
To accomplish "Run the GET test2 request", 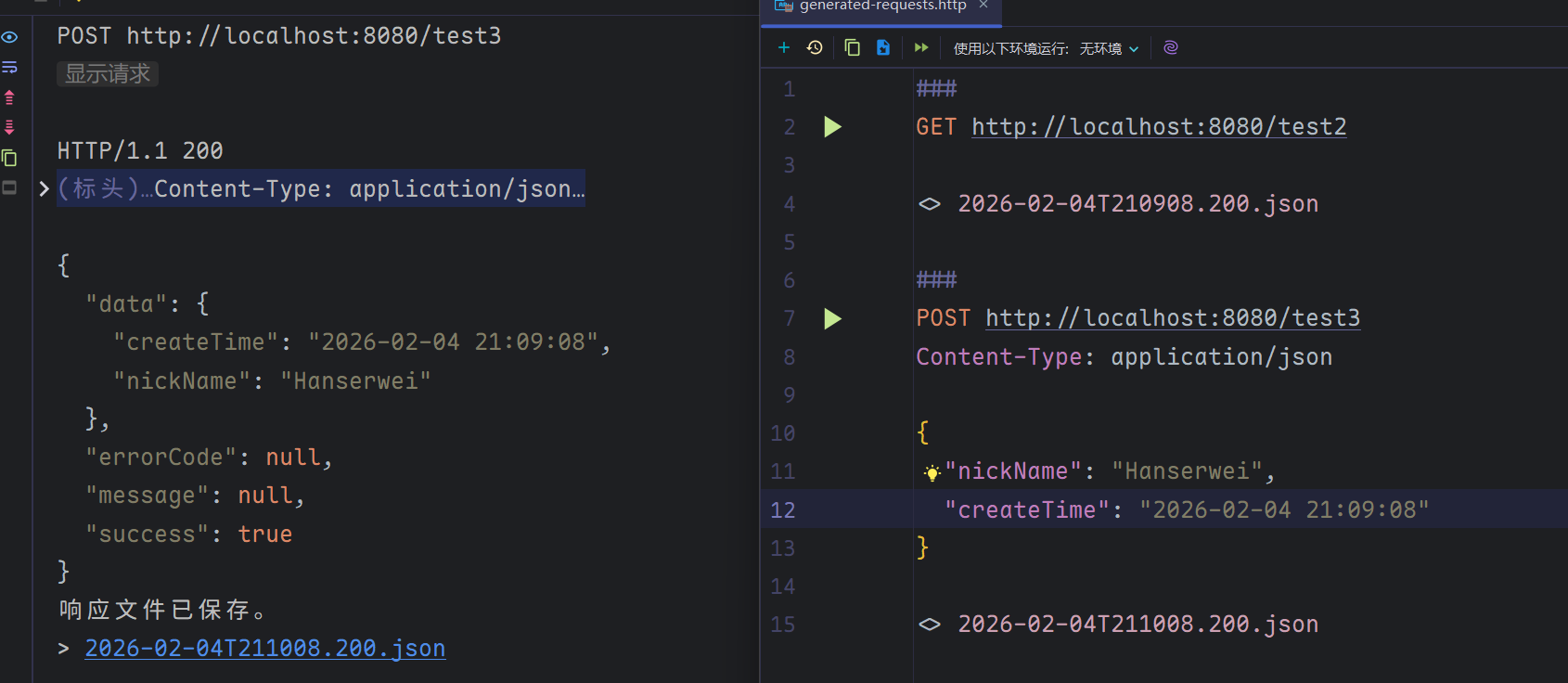I will pos(832,127).
